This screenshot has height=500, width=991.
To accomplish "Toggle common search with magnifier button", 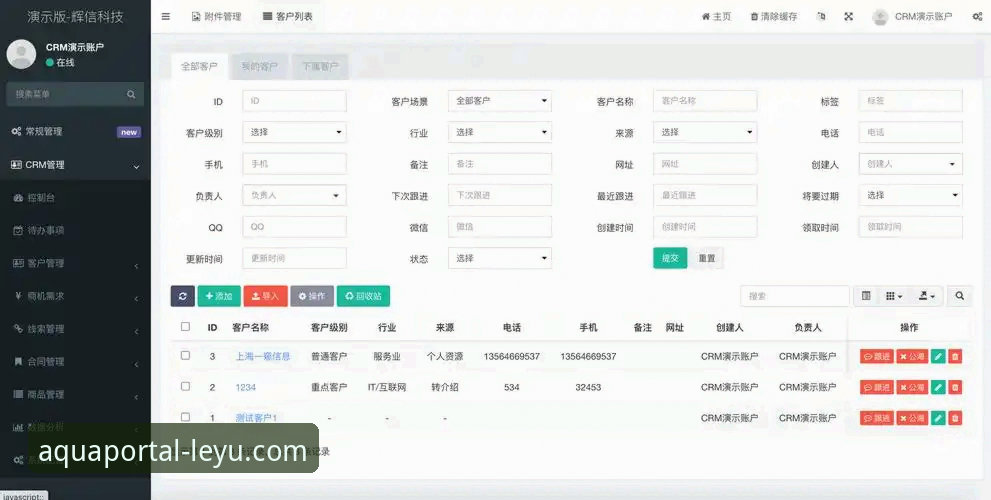I will (959, 296).
